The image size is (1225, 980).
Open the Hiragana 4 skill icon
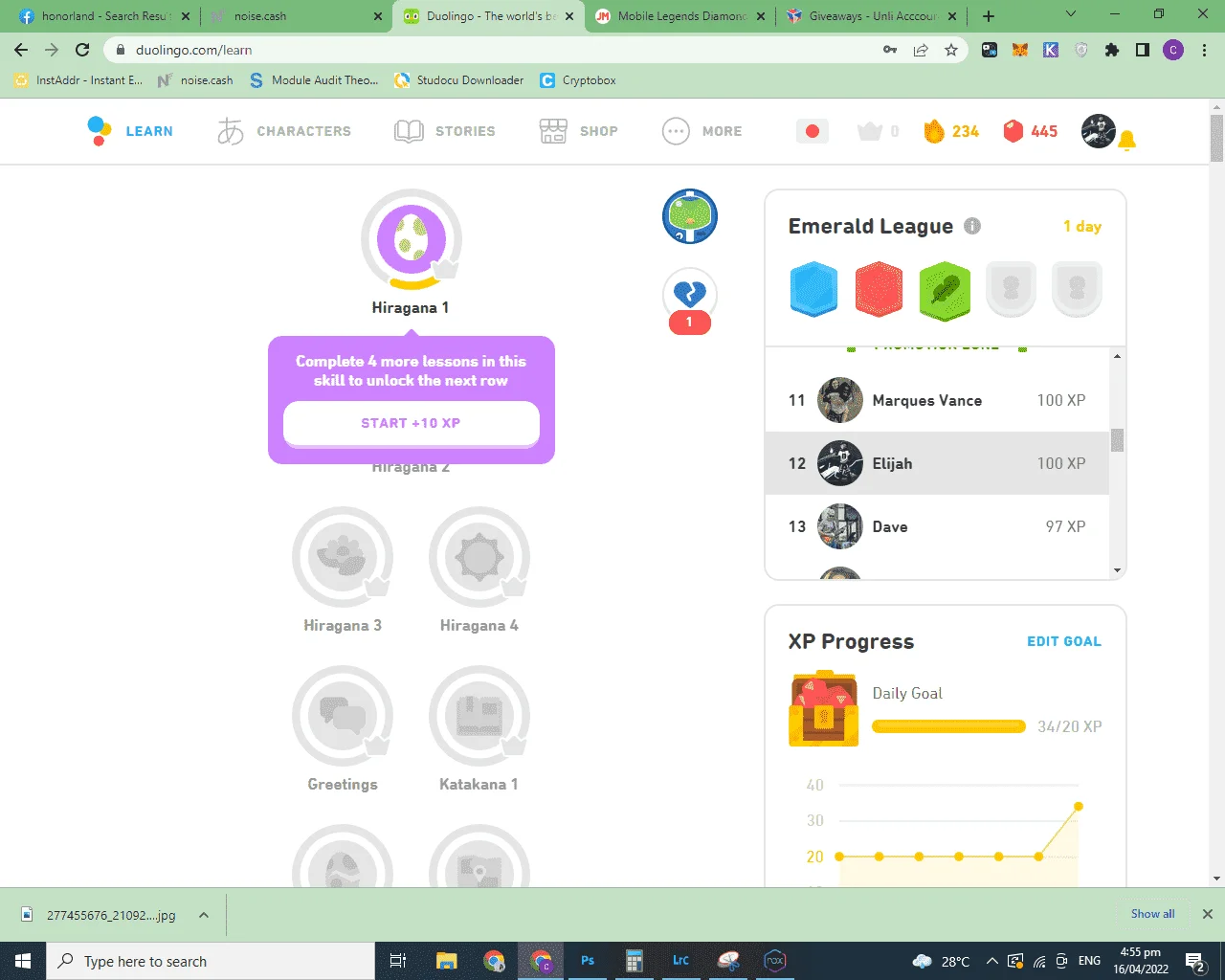coord(479,557)
